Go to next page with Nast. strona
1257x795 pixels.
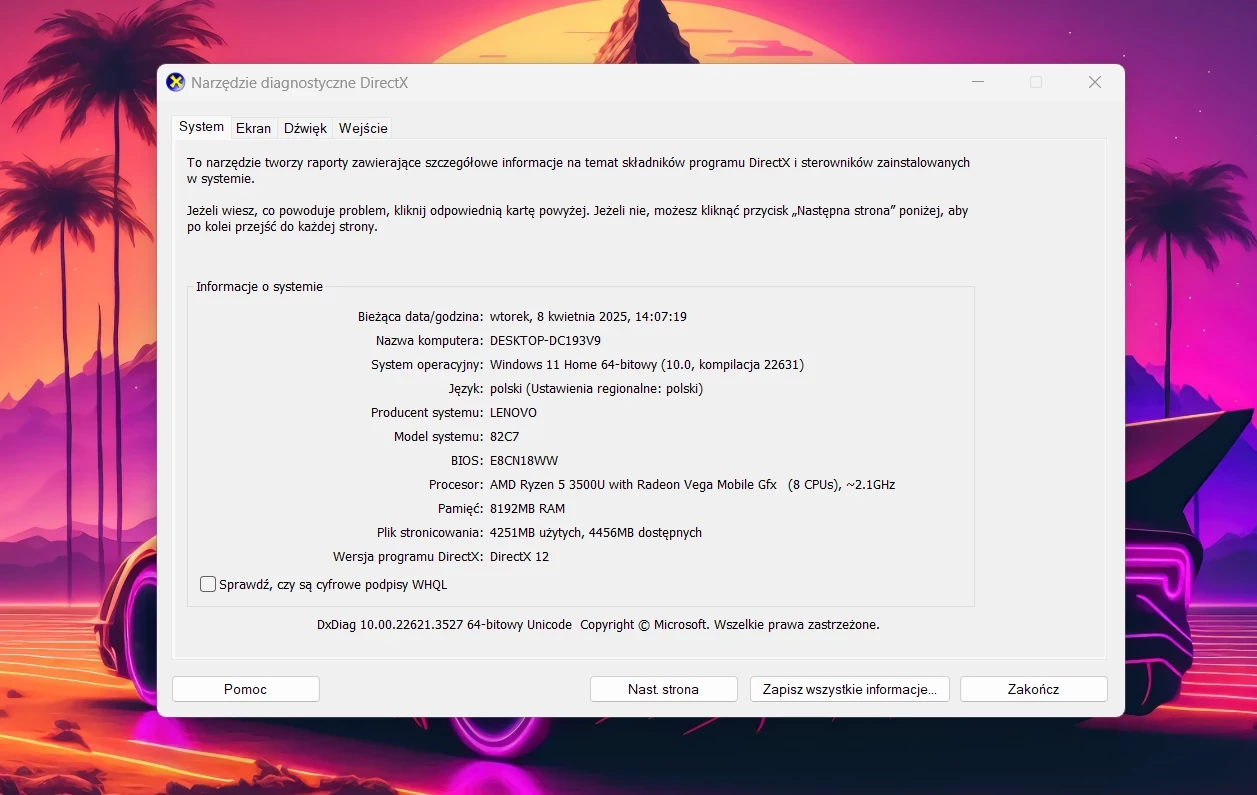pyautogui.click(x=664, y=689)
